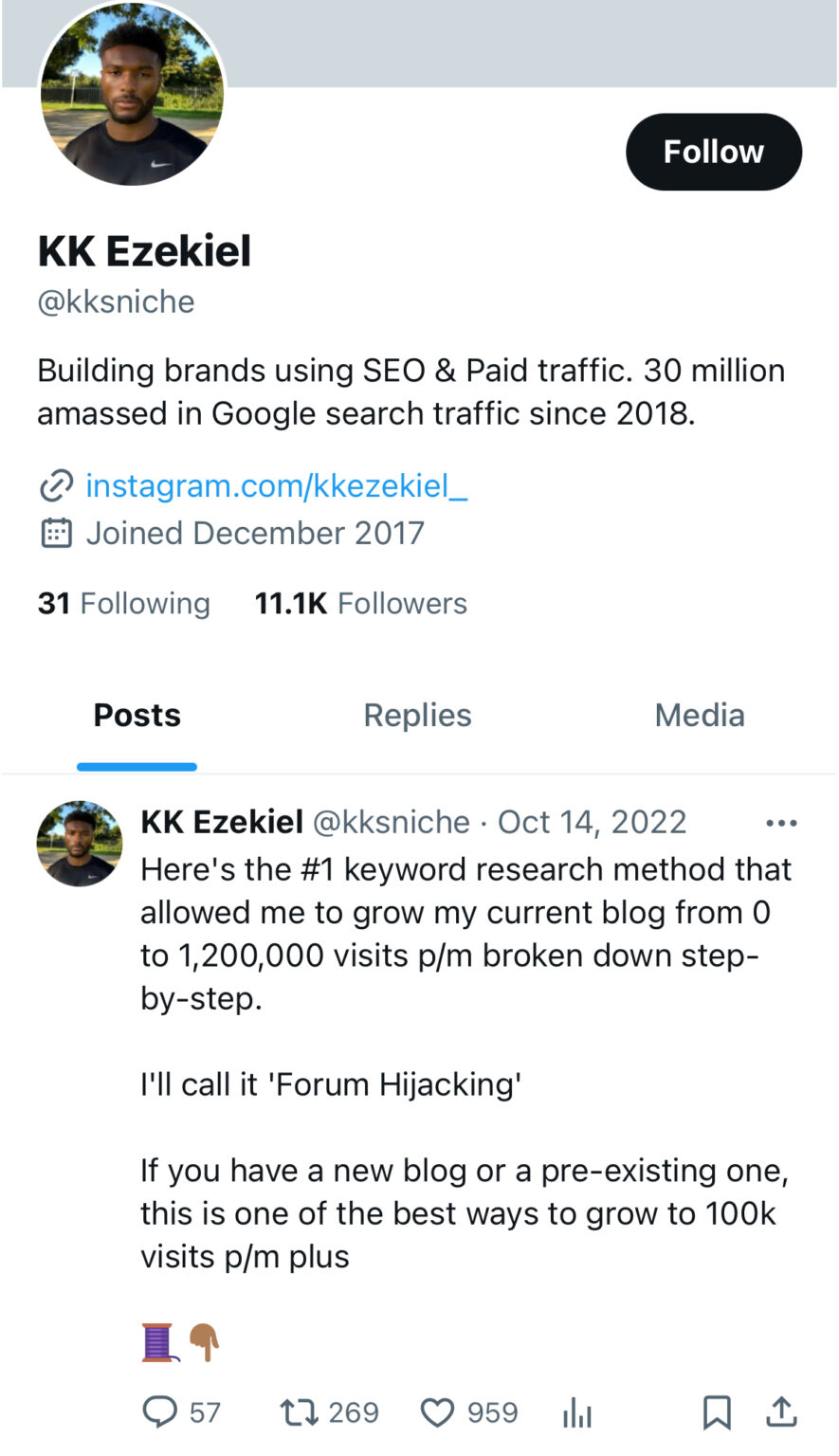View post analytics bar chart icon

tap(576, 1413)
